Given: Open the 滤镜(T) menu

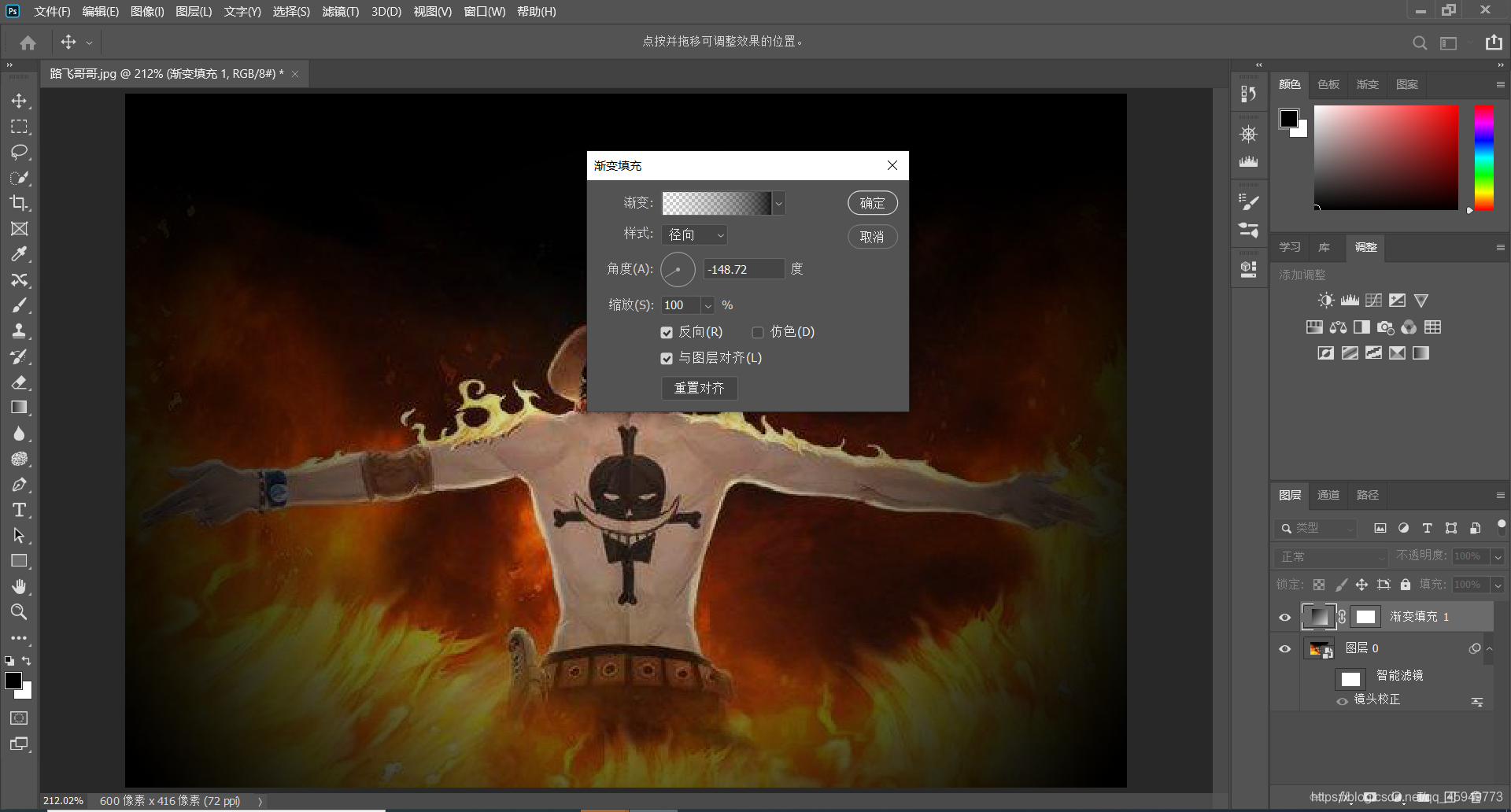Looking at the screenshot, I should pos(340,12).
